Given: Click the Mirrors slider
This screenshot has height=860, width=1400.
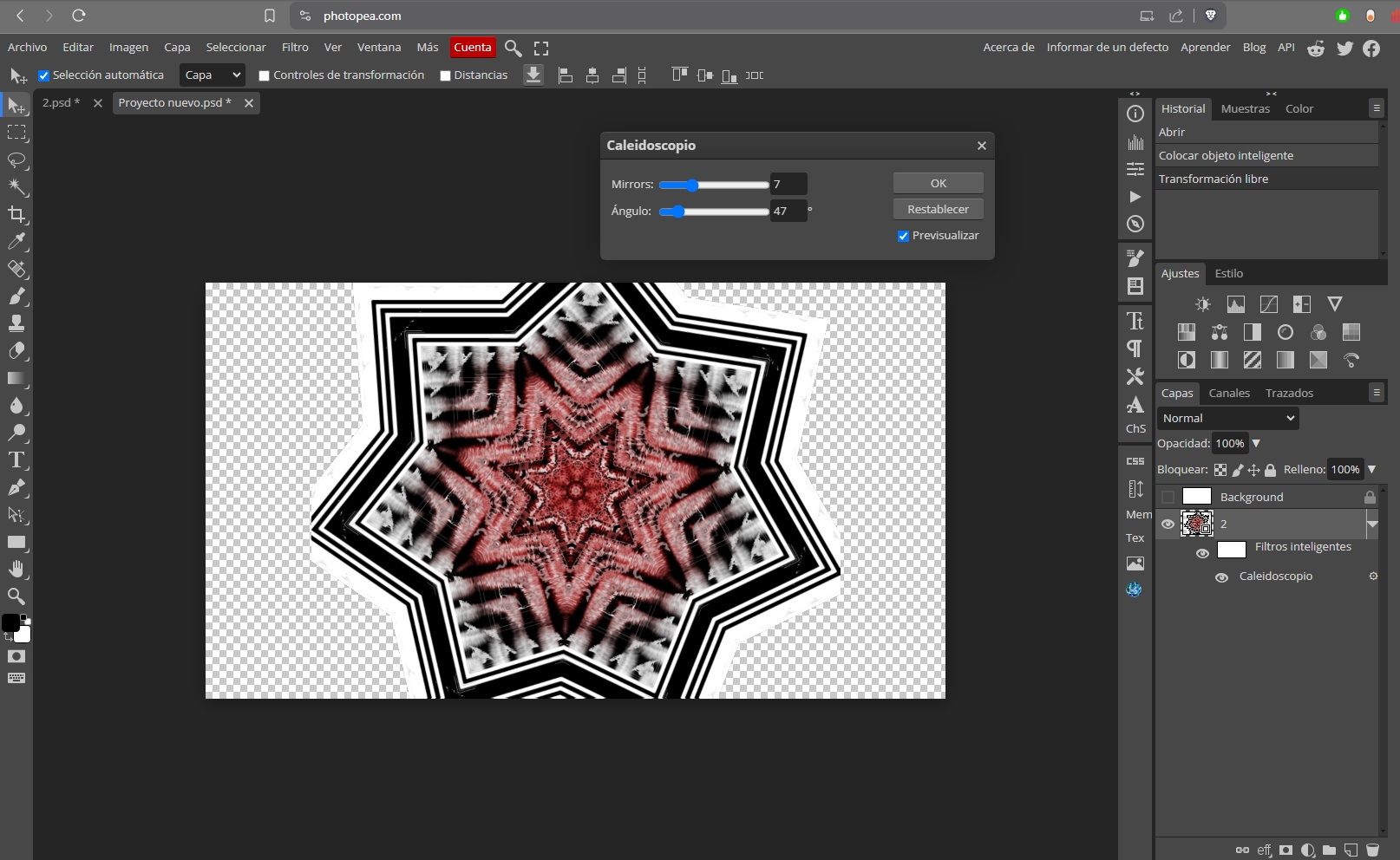Looking at the screenshot, I should point(714,185).
